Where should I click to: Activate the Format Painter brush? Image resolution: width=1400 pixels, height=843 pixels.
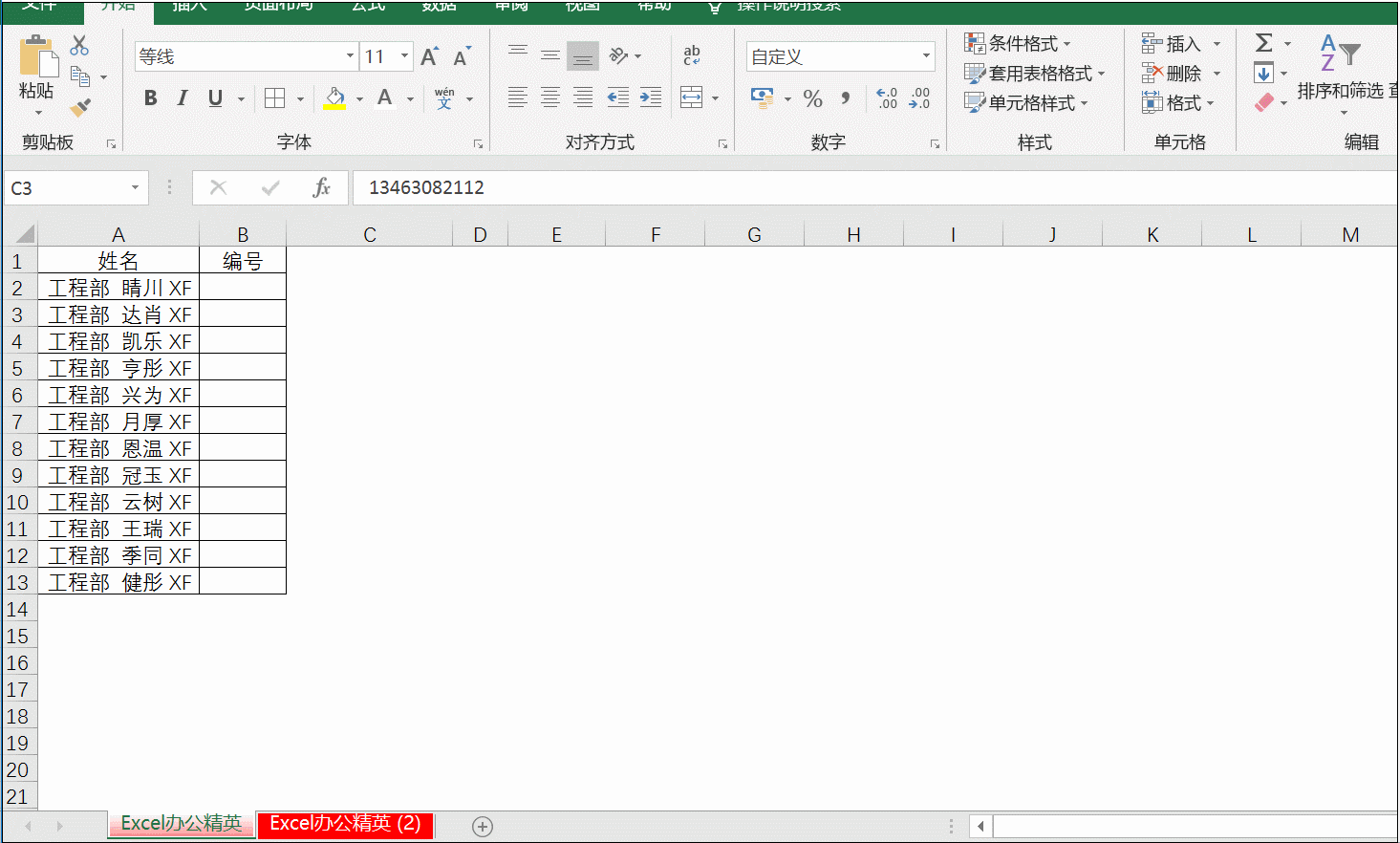point(81,107)
